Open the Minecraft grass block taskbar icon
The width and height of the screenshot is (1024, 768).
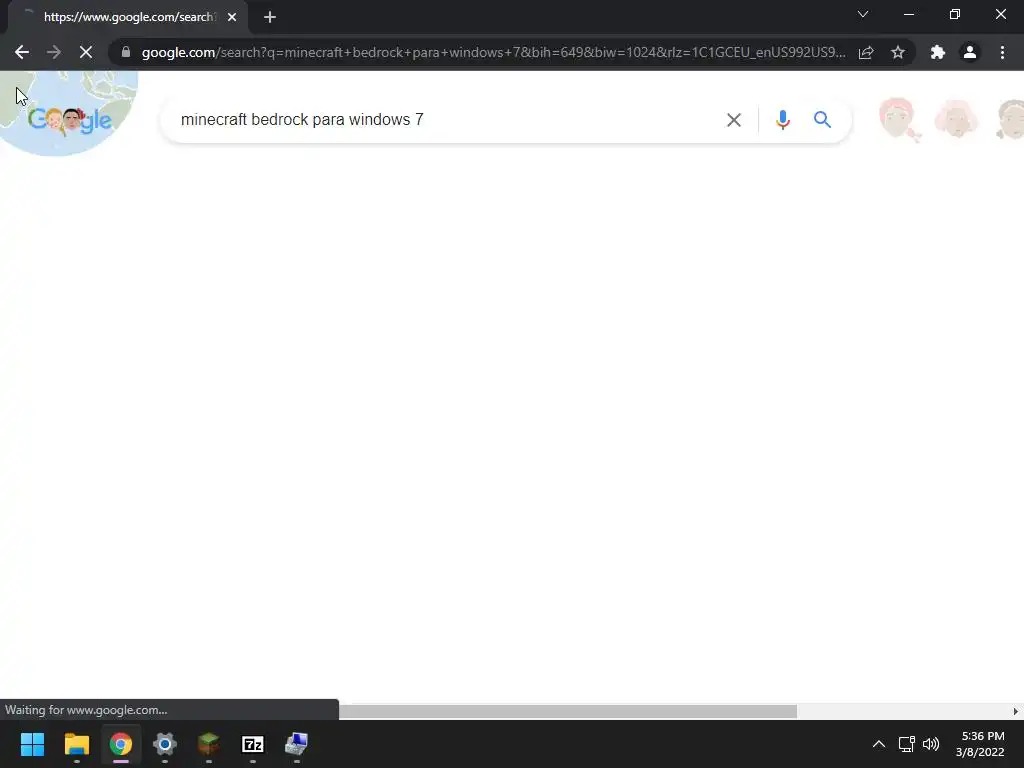208,744
